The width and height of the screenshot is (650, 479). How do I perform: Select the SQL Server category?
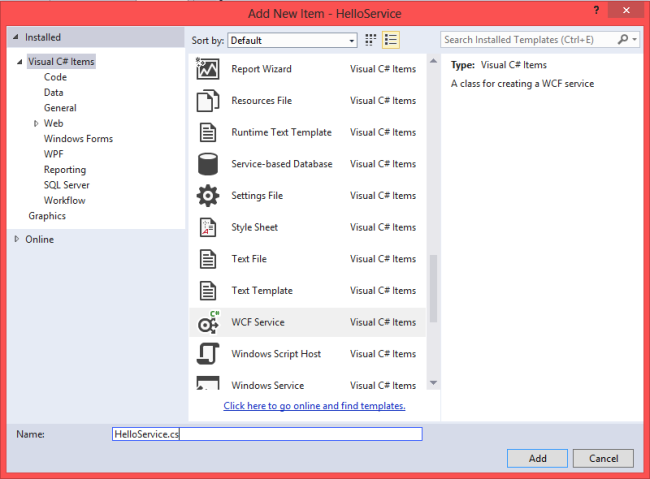66,185
